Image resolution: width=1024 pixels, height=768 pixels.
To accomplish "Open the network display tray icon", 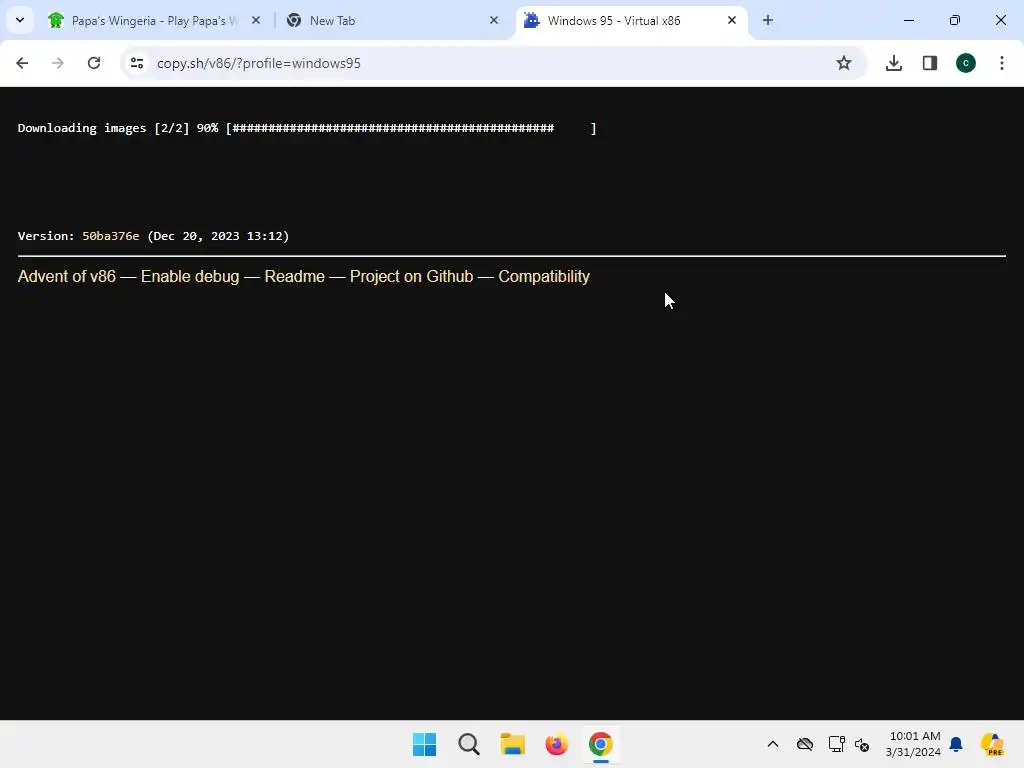I will pos(837,744).
